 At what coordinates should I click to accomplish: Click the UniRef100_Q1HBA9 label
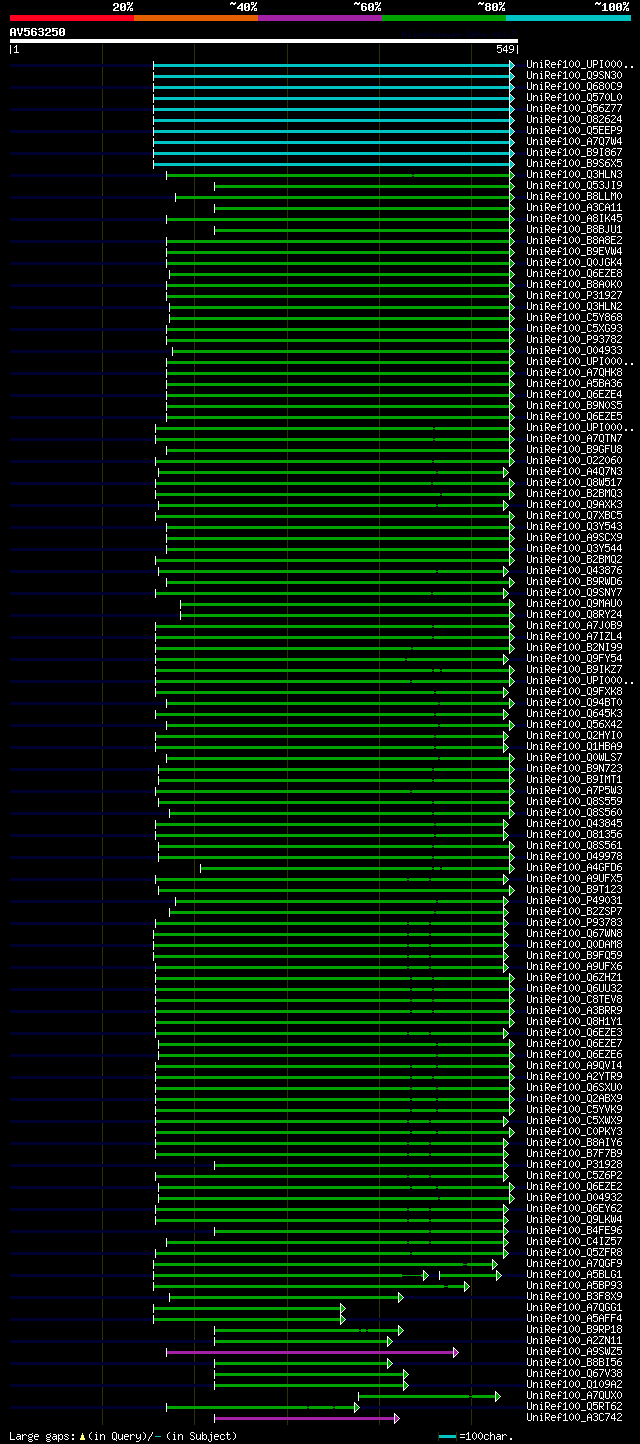(574, 746)
